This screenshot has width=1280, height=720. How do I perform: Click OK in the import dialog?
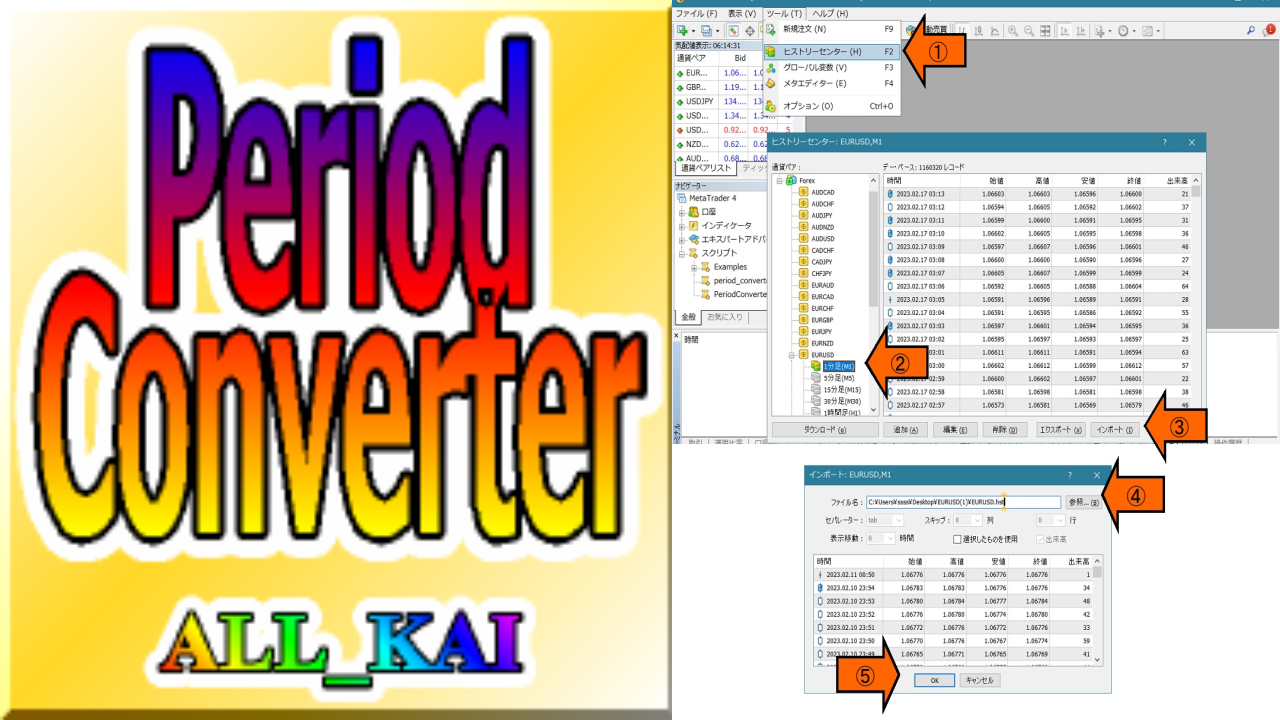934,680
